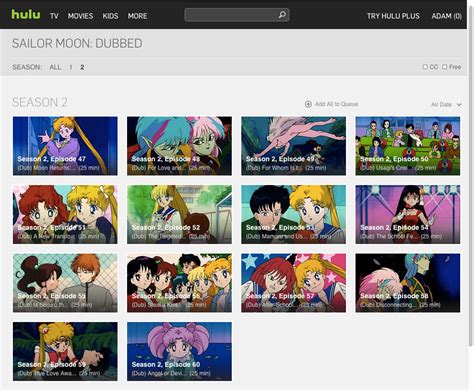Open the Adam (0) account link

(x=447, y=16)
